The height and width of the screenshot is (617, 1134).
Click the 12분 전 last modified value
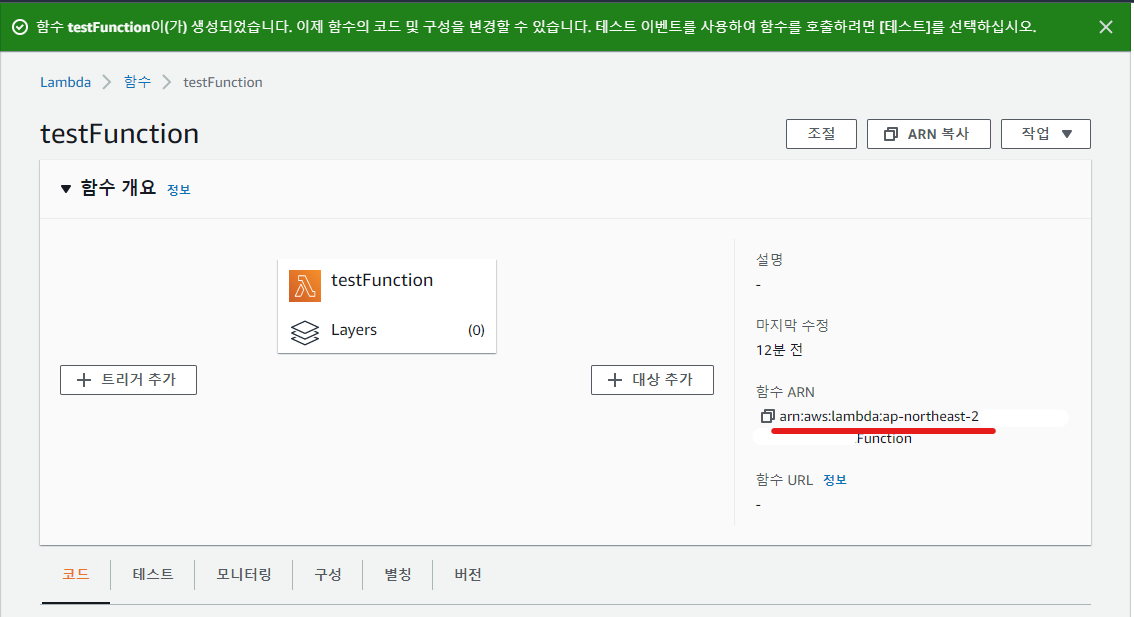(x=779, y=350)
